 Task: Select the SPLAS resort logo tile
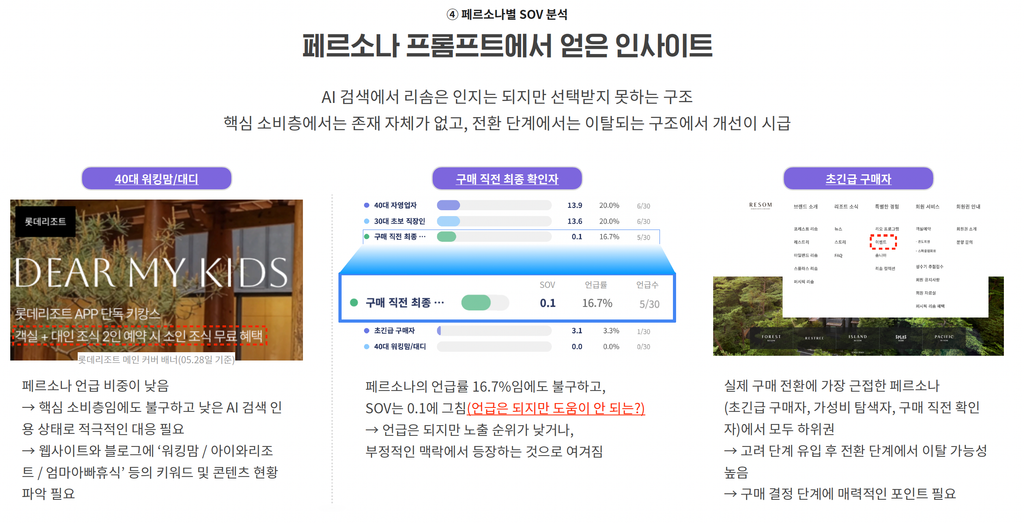pos(901,337)
